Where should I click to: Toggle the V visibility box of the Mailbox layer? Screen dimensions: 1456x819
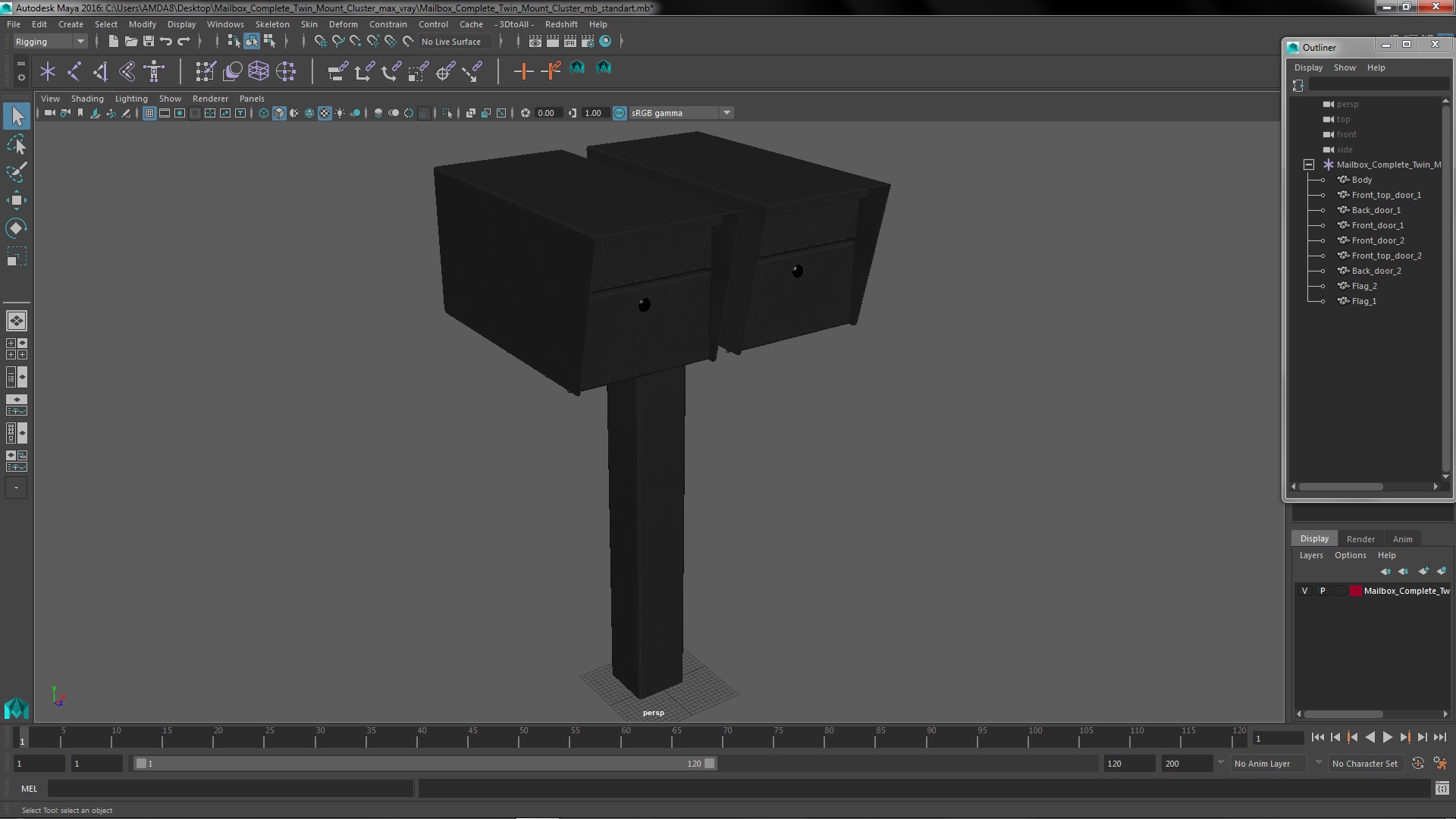coord(1304,591)
